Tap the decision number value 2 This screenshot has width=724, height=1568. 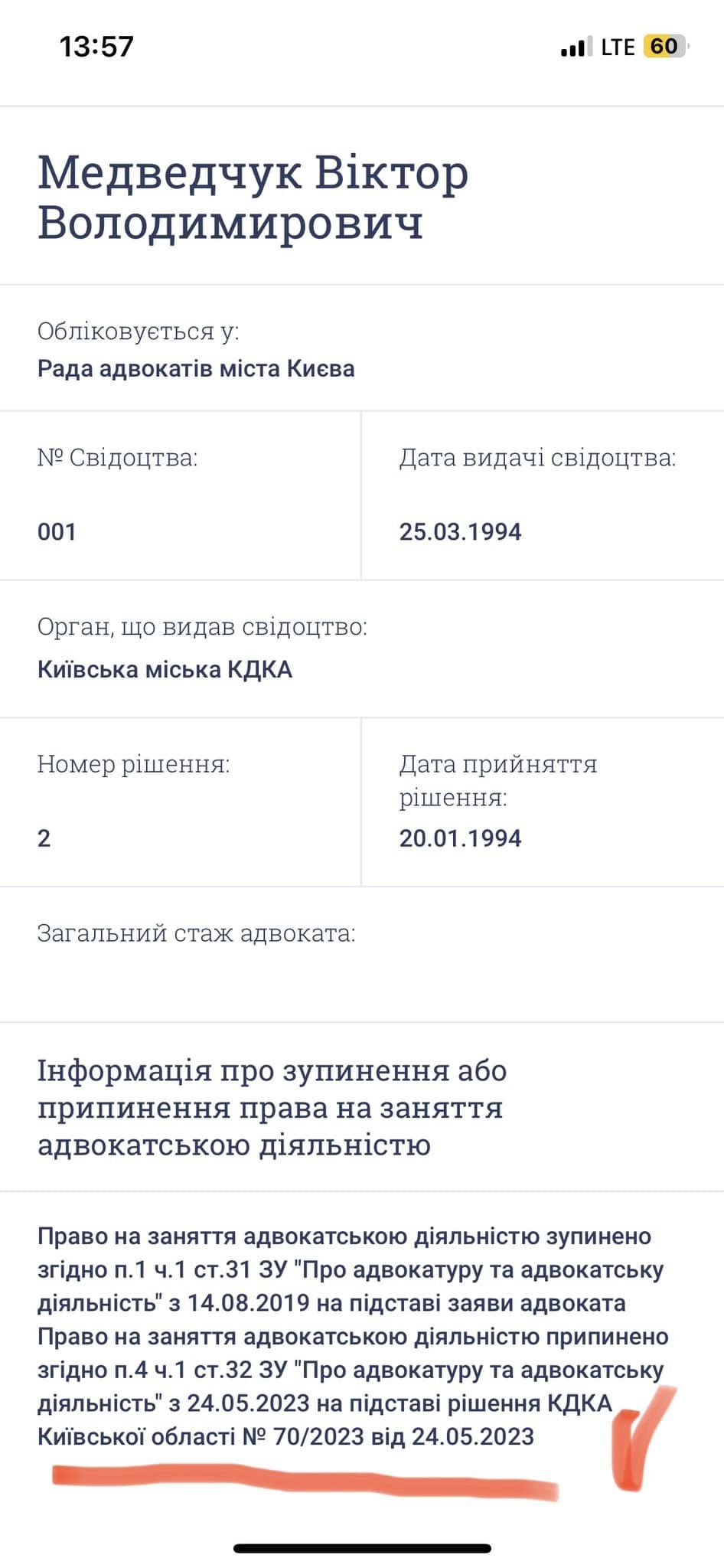(44, 838)
